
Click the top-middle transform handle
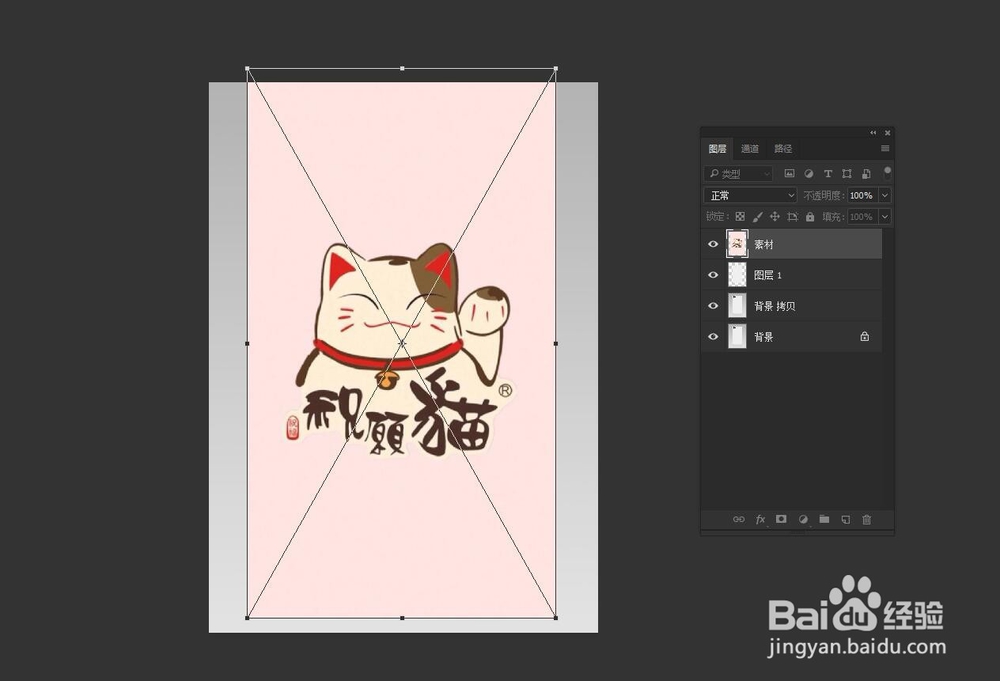402,68
